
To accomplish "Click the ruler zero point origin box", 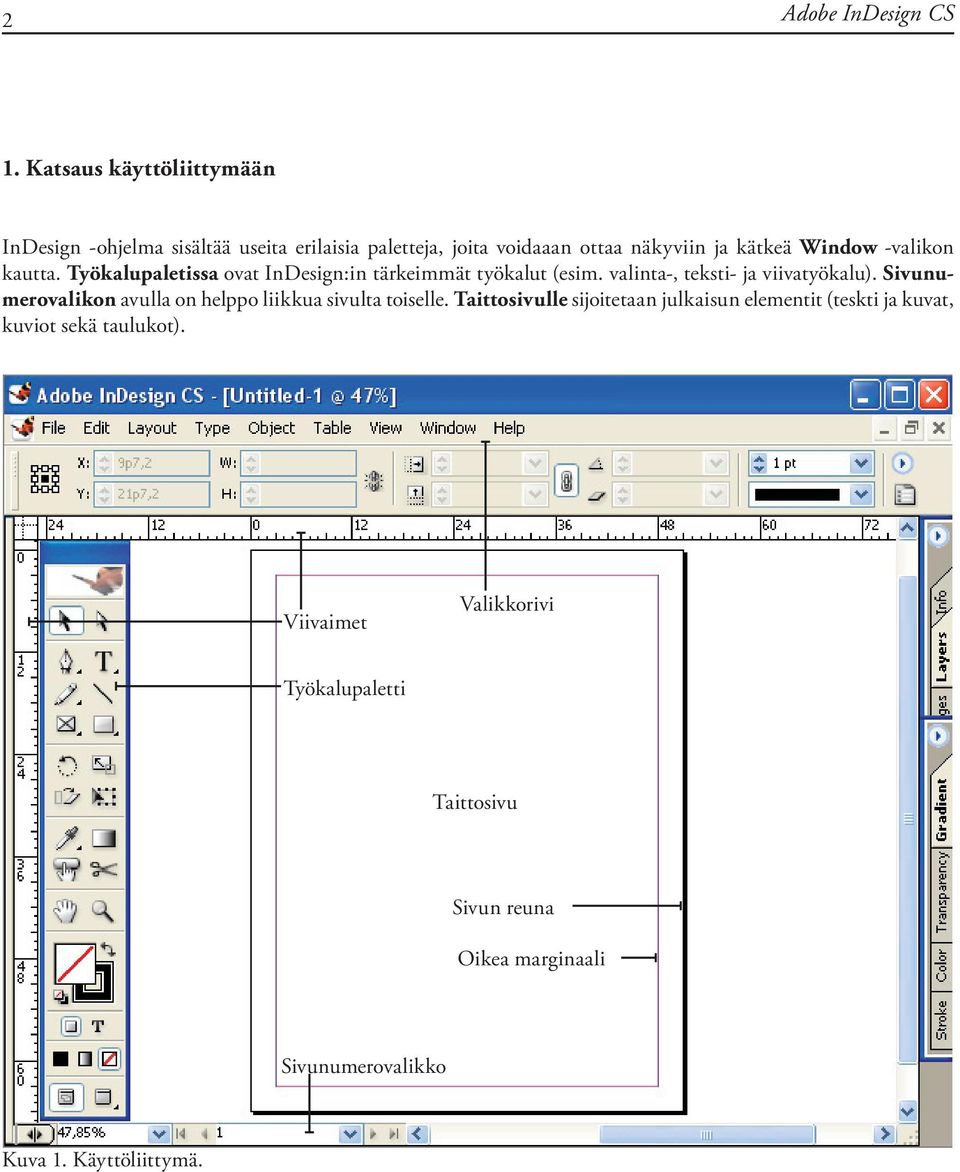I will point(25,528).
